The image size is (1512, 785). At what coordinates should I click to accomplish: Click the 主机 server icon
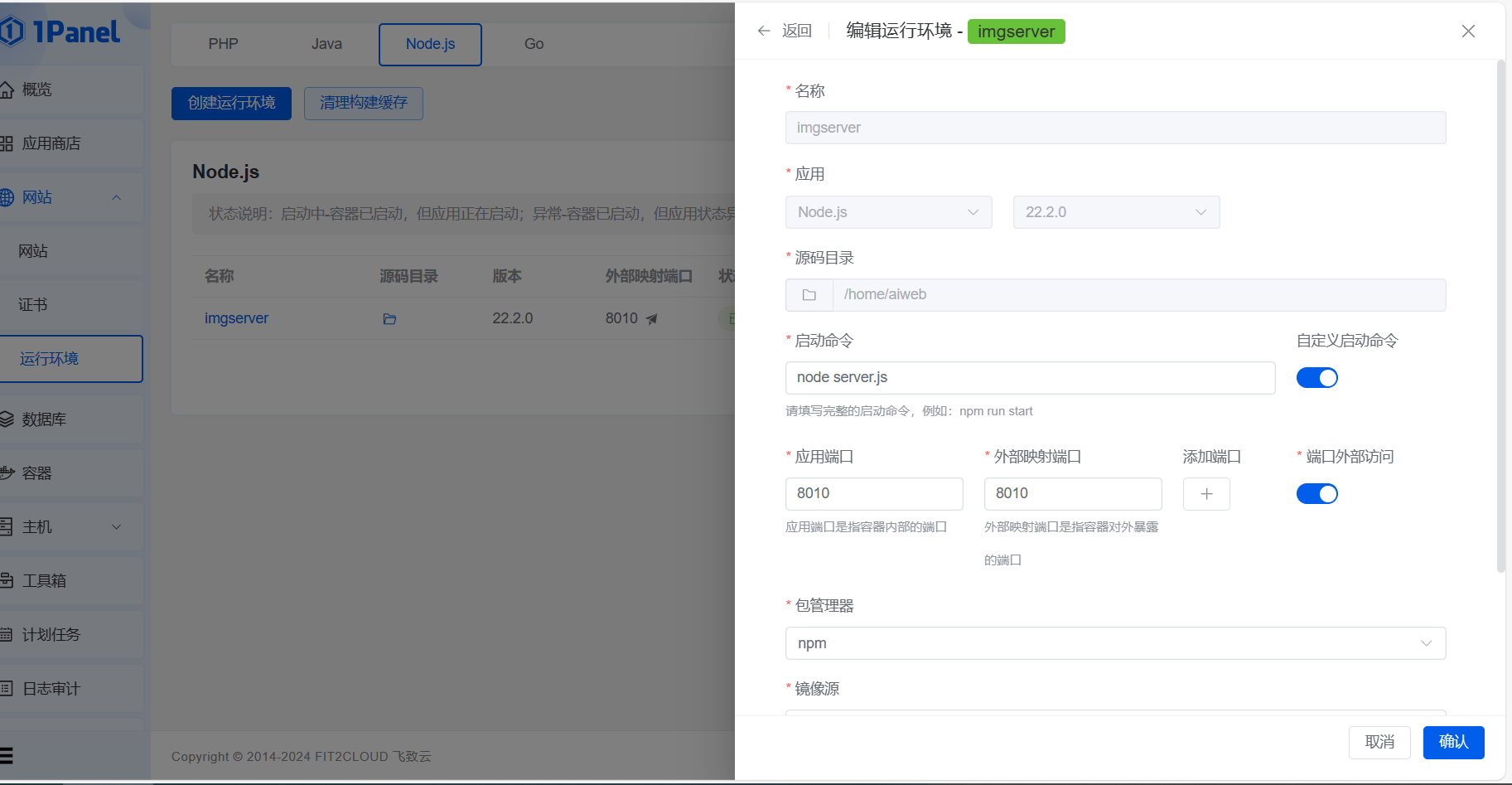pos(7,527)
